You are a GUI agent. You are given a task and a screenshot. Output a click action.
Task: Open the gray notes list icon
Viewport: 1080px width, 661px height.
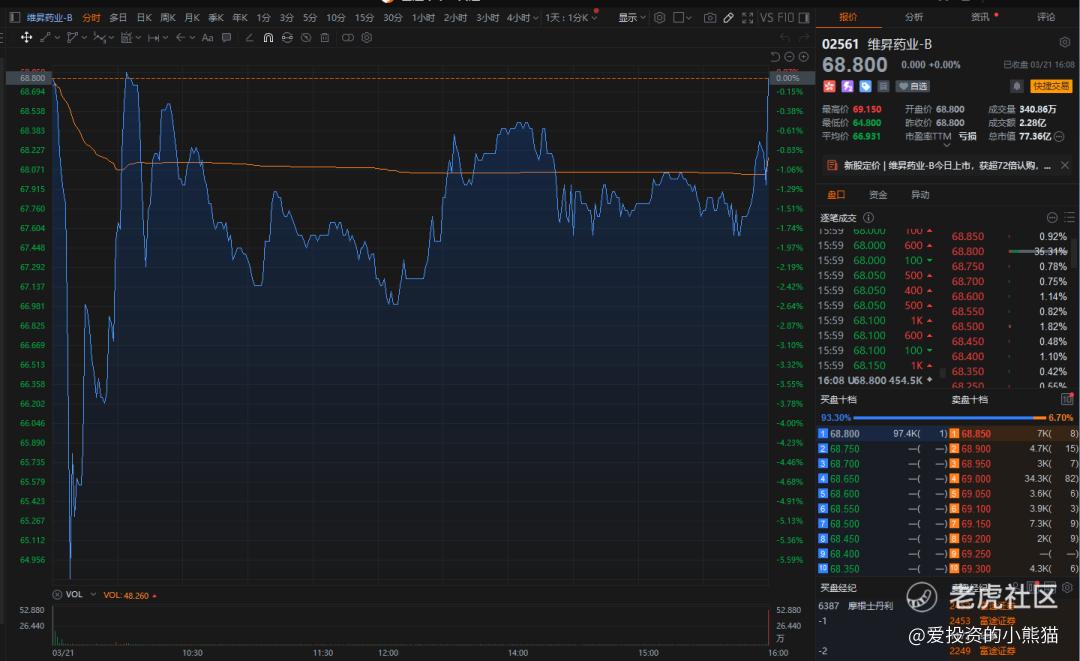883,86
